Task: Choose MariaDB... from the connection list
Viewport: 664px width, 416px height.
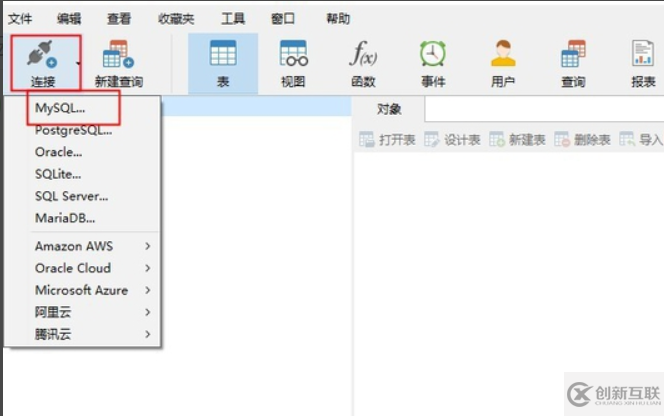Action: click(65, 218)
